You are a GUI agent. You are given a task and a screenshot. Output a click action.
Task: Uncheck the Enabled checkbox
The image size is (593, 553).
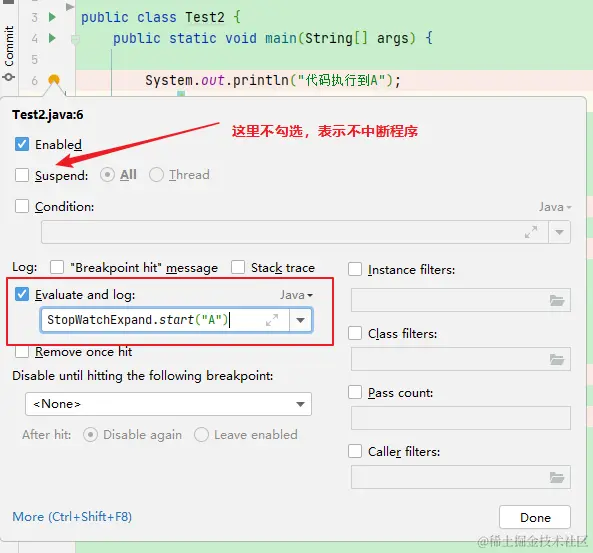pos(22,144)
